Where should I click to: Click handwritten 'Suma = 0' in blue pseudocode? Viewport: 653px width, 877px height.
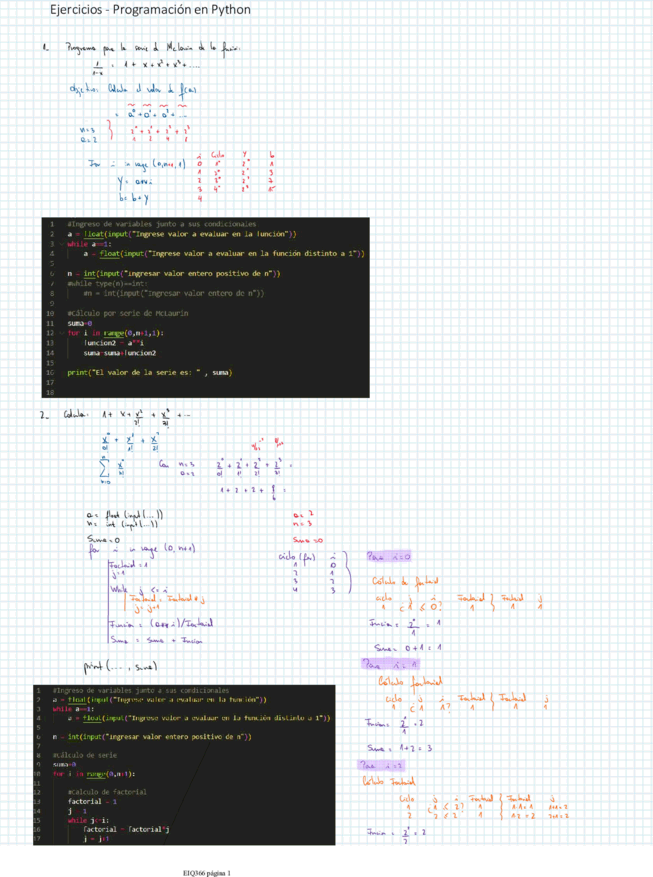tap(103, 539)
